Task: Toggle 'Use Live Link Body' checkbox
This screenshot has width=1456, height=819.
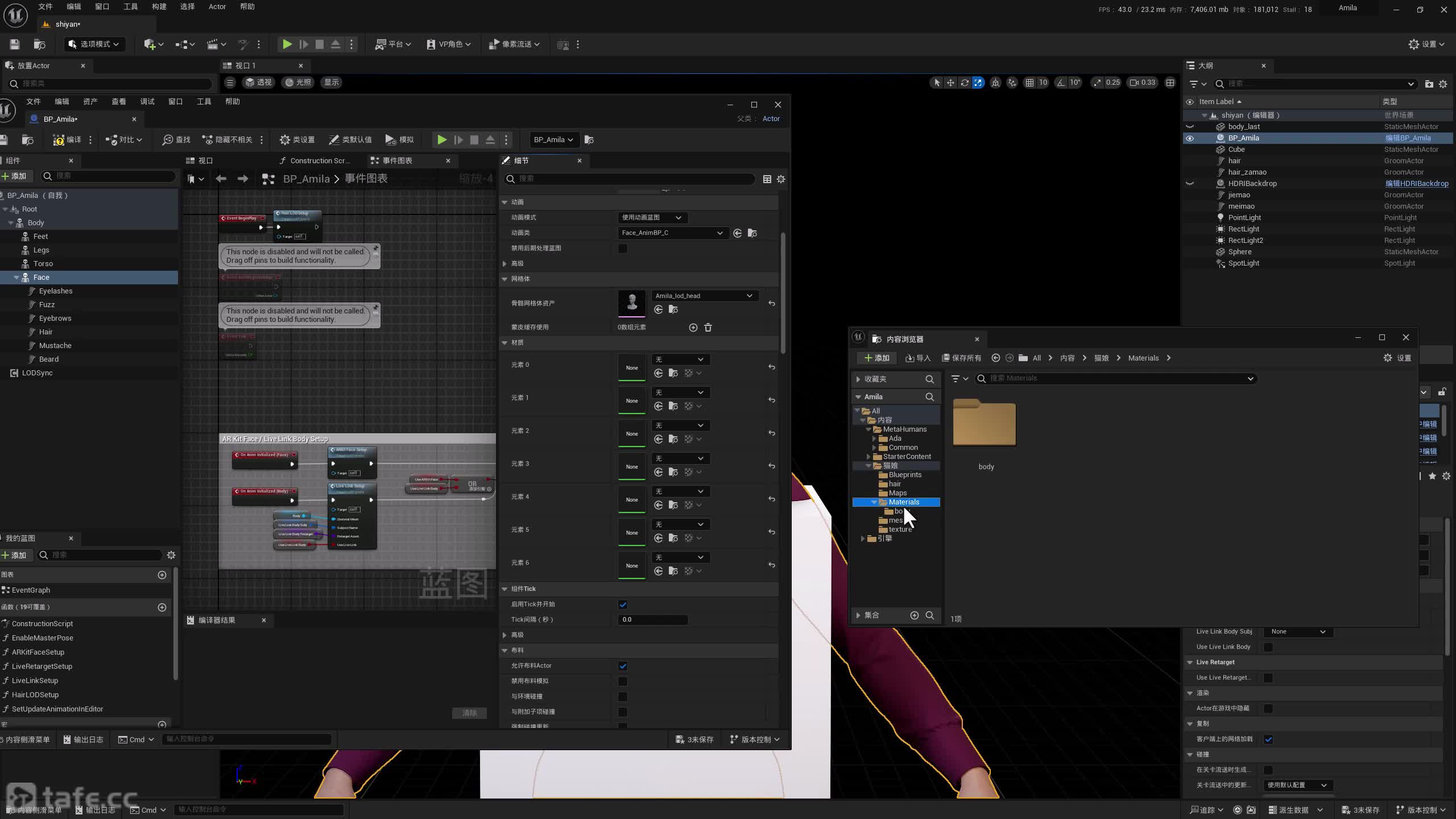Action: [1268, 647]
